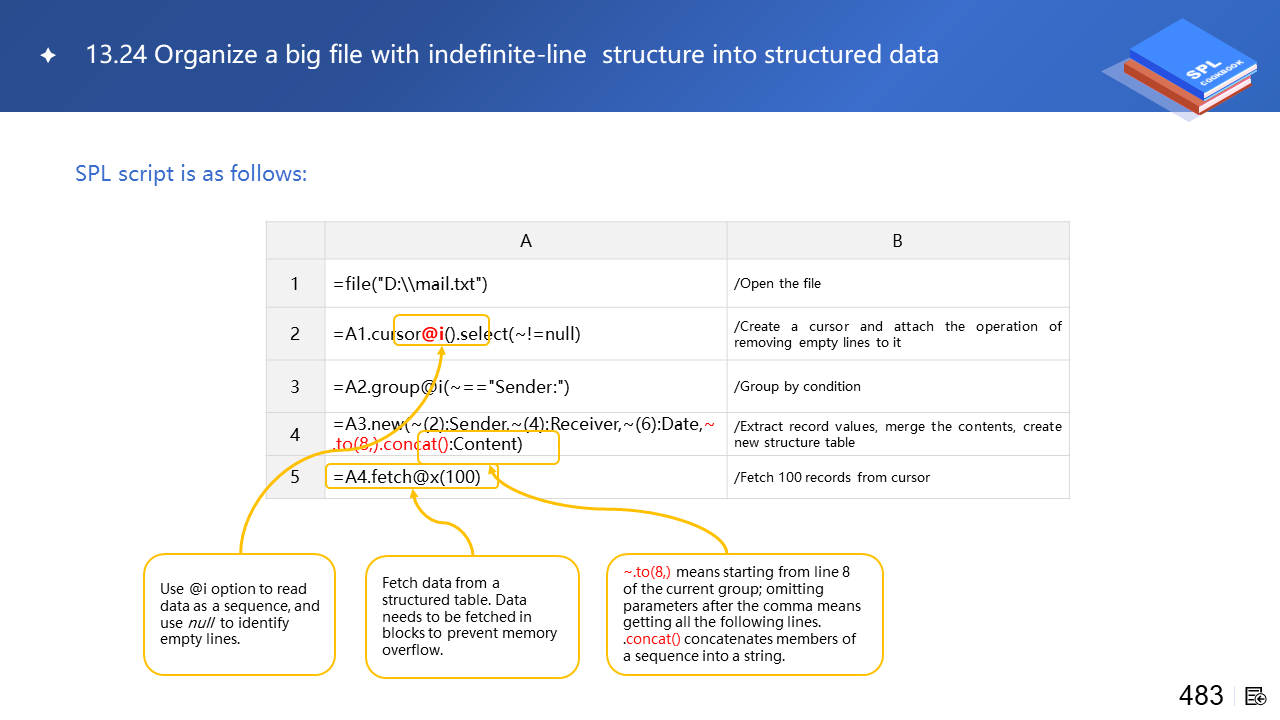Screen dimensions: 1280x720
Task: Click the '/Open the file' comment cell
Action: 778,284
